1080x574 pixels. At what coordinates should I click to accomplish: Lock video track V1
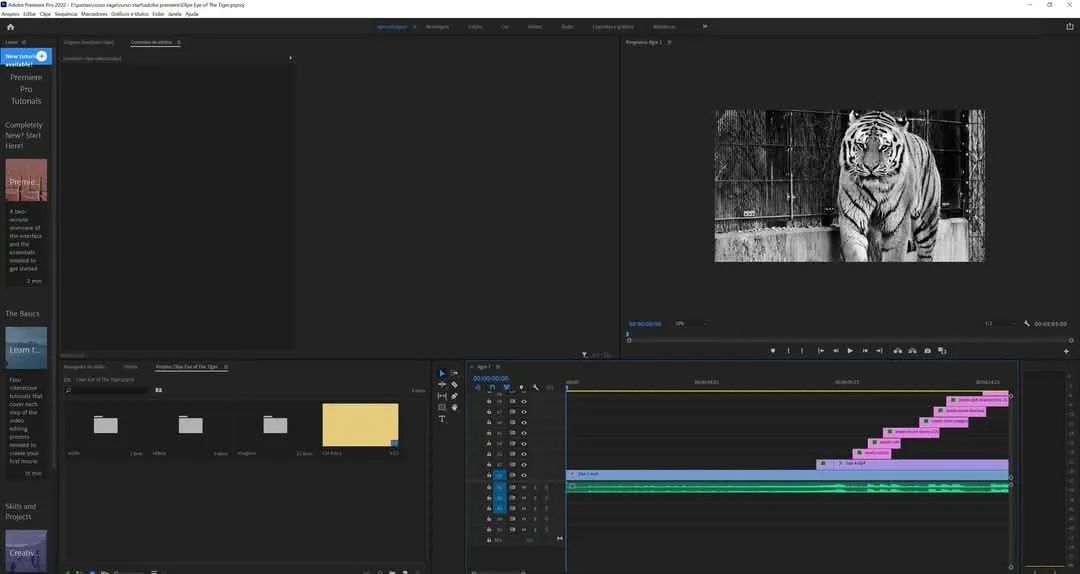489,475
